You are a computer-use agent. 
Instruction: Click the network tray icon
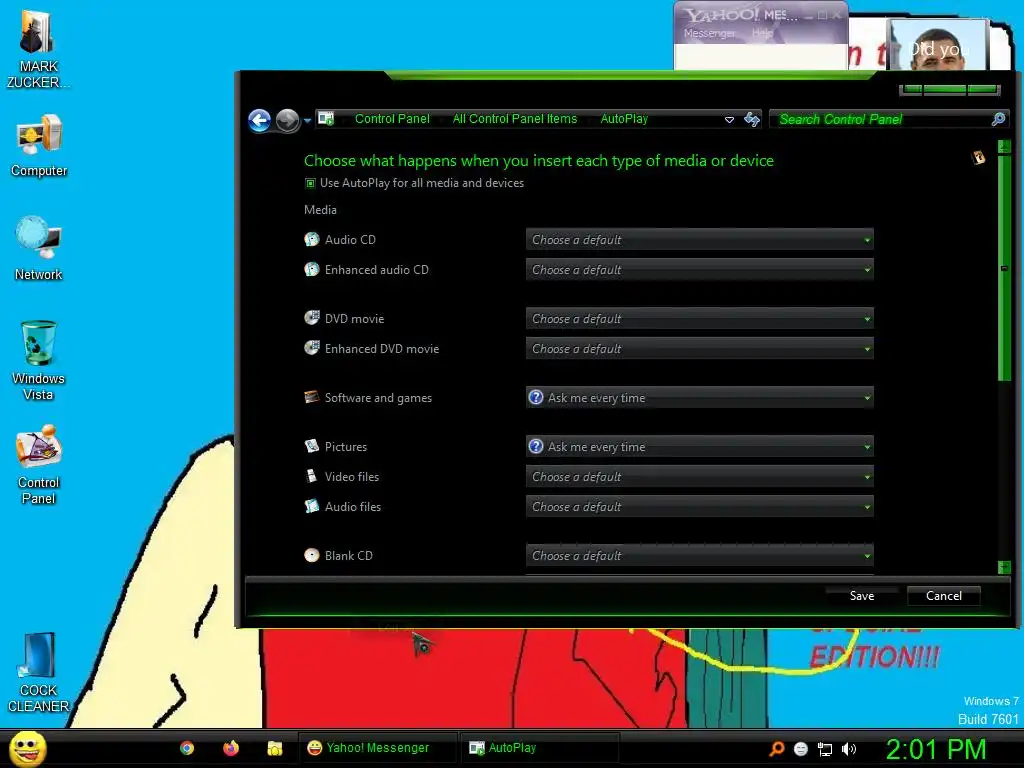(825, 749)
